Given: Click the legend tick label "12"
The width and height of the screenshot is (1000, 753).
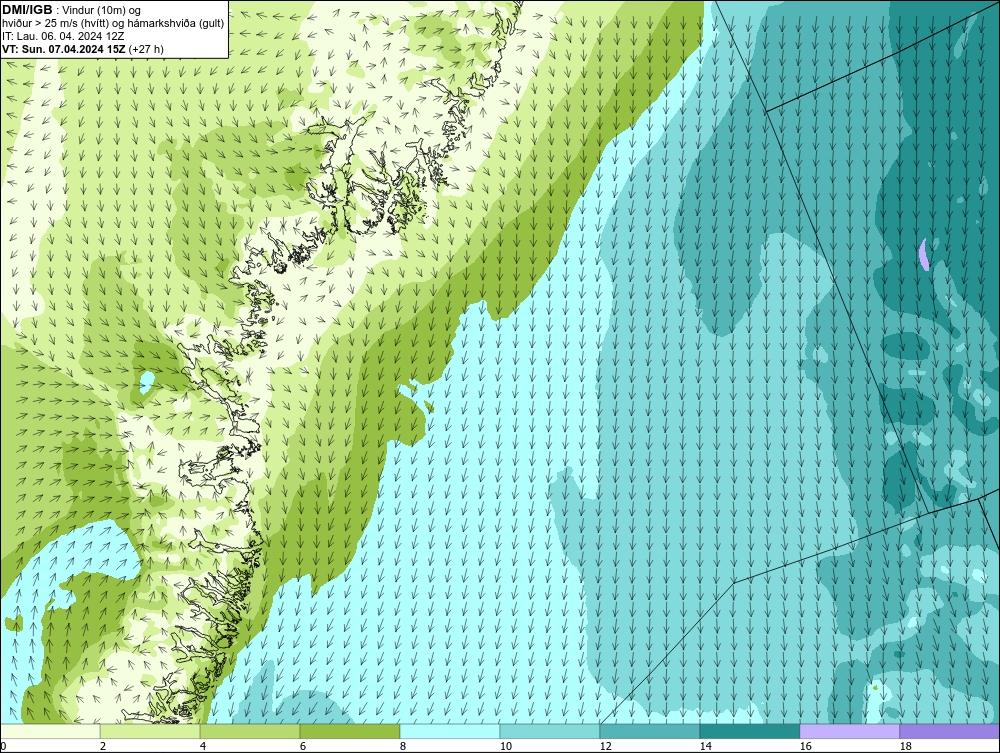Looking at the screenshot, I should point(605,746).
